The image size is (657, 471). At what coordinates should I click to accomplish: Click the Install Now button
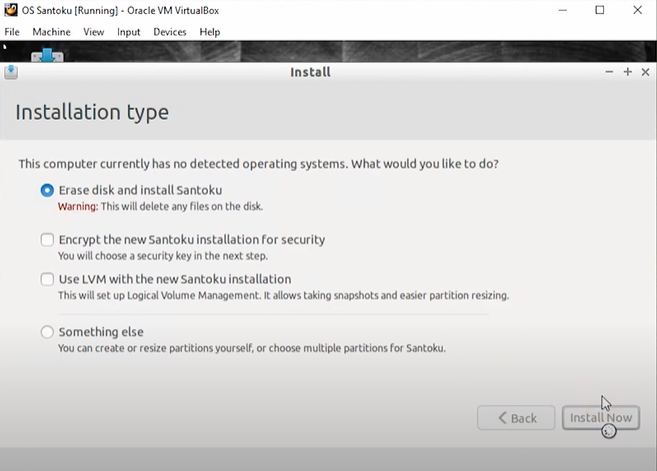coord(600,418)
